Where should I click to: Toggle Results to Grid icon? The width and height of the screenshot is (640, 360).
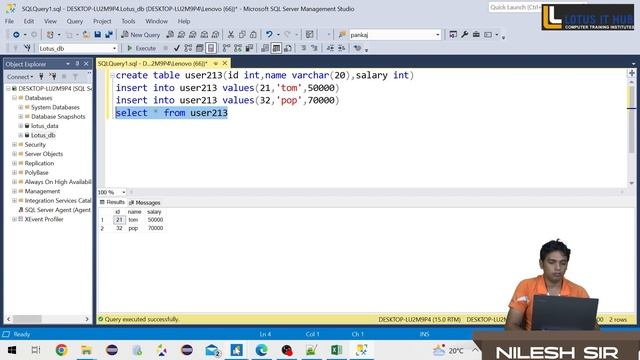coord(276,48)
